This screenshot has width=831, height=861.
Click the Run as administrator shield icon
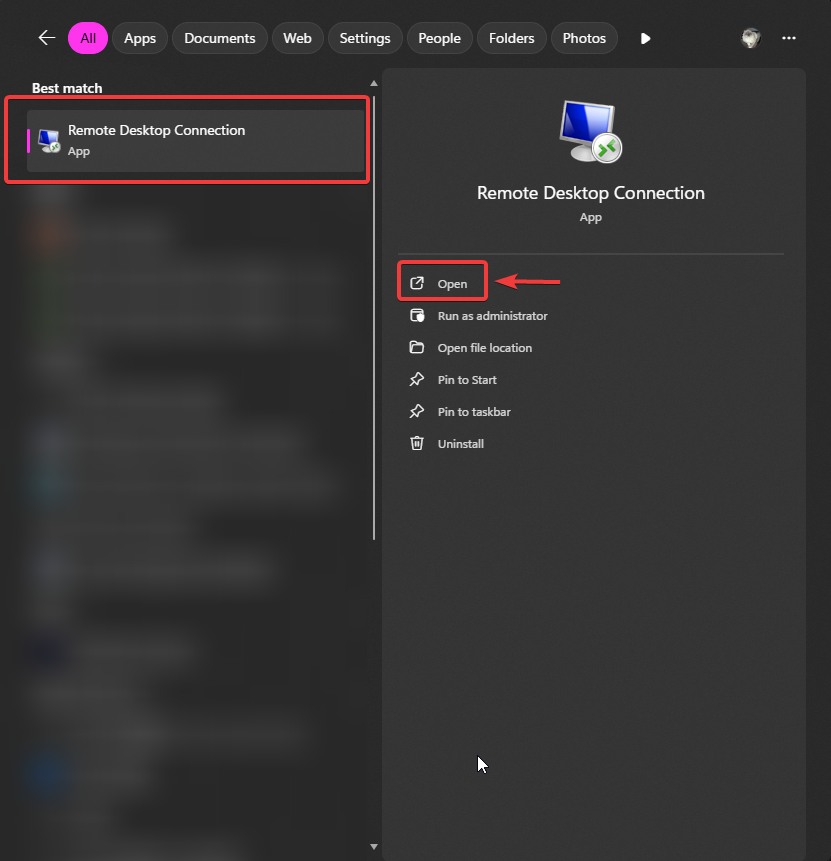417,315
